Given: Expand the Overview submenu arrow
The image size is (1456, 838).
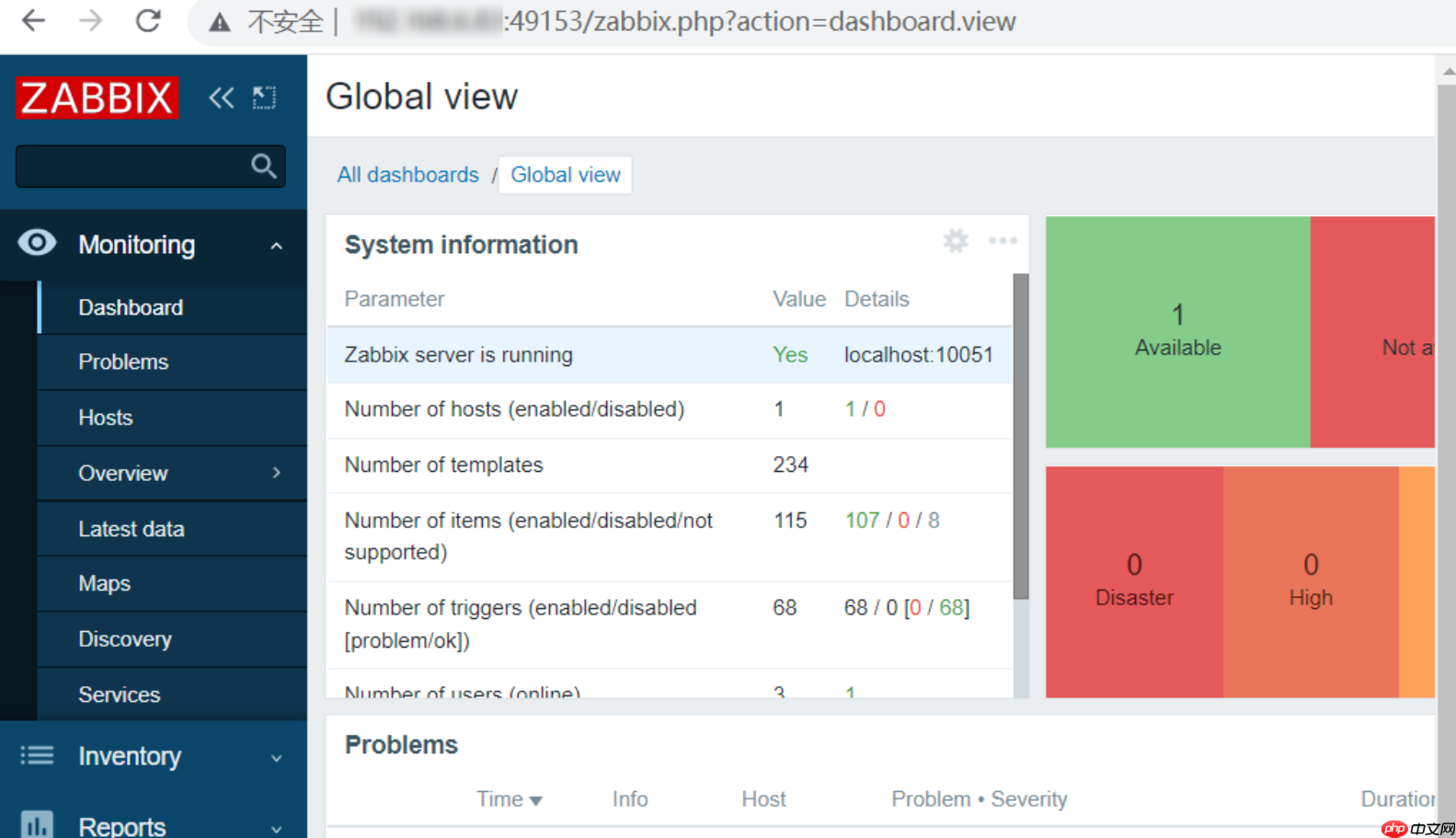Looking at the screenshot, I should pos(276,473).
